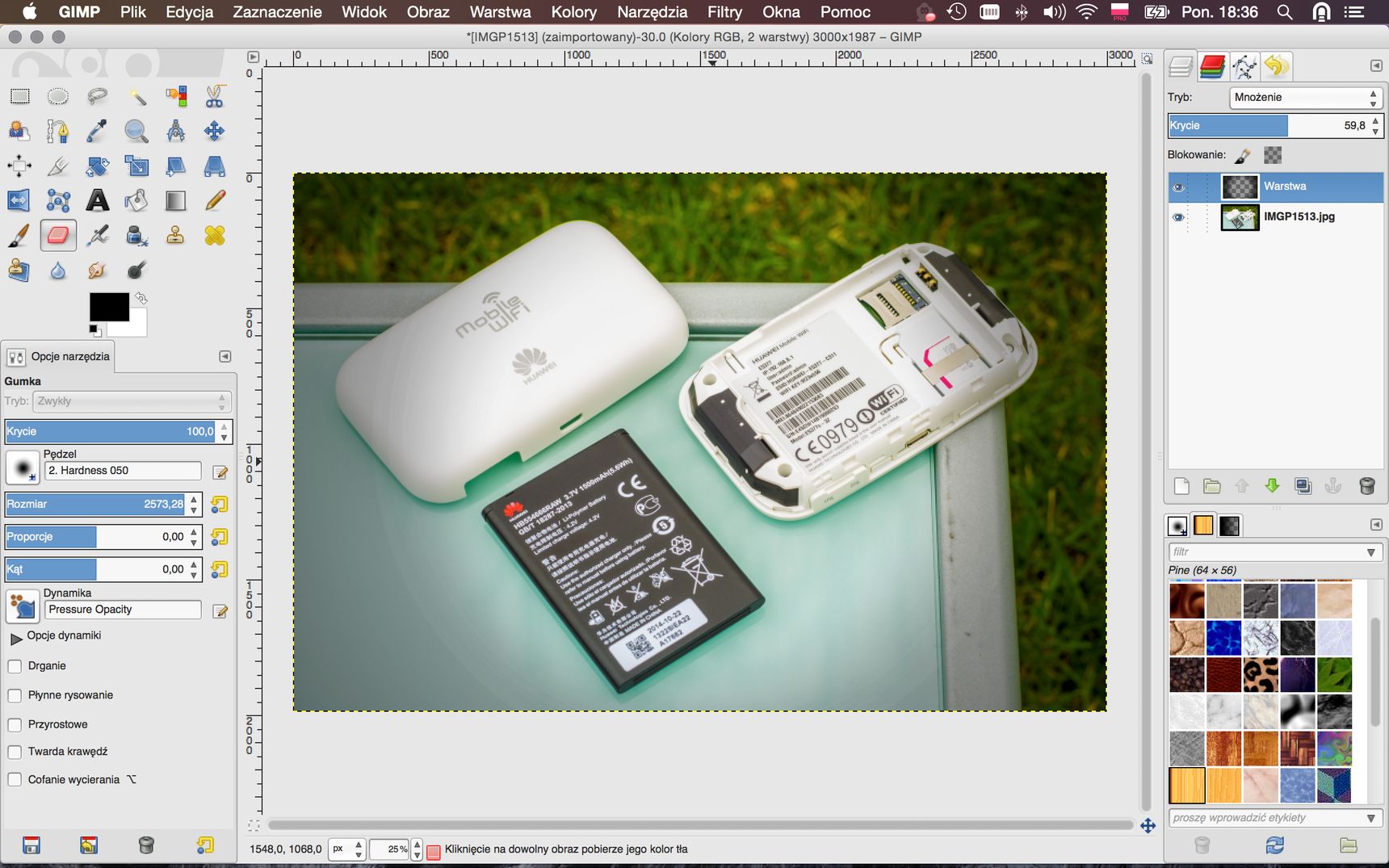Select the Scissors Select tool
Image resolution: width=1389 pixels, height=868 pixels.
215,97
